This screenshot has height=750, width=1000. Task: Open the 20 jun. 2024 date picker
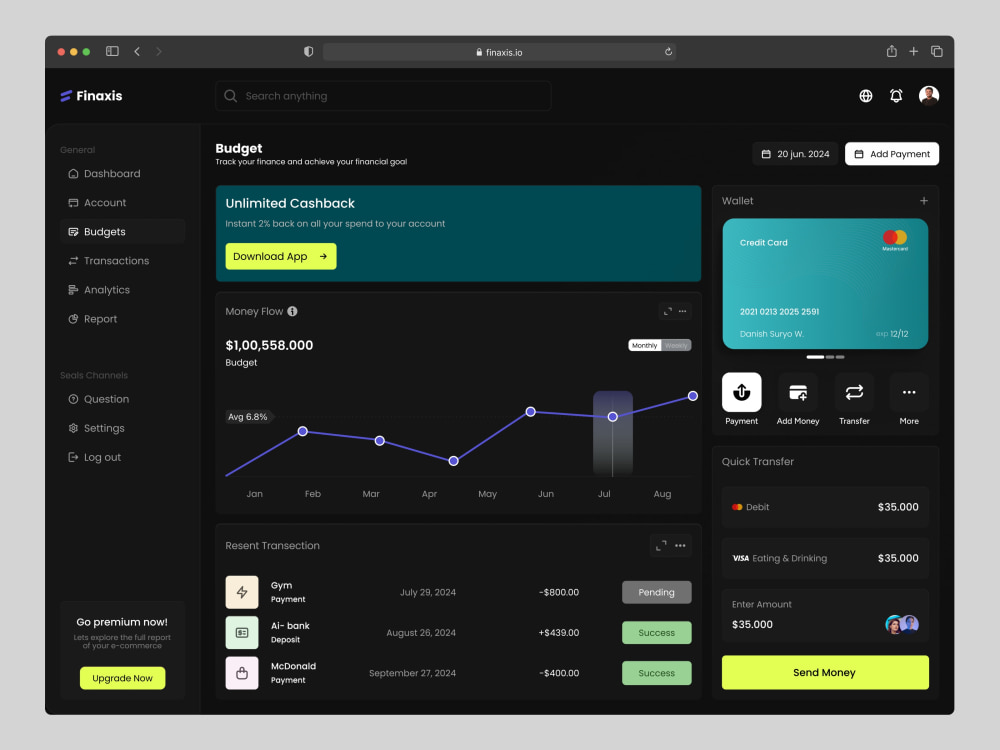tap(795, 154)
